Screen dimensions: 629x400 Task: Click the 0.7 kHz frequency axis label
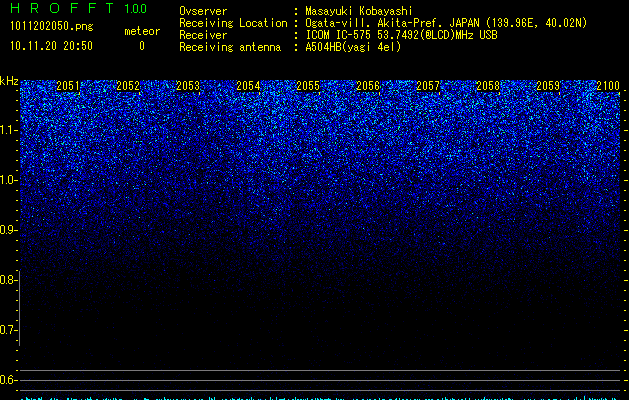8,330
